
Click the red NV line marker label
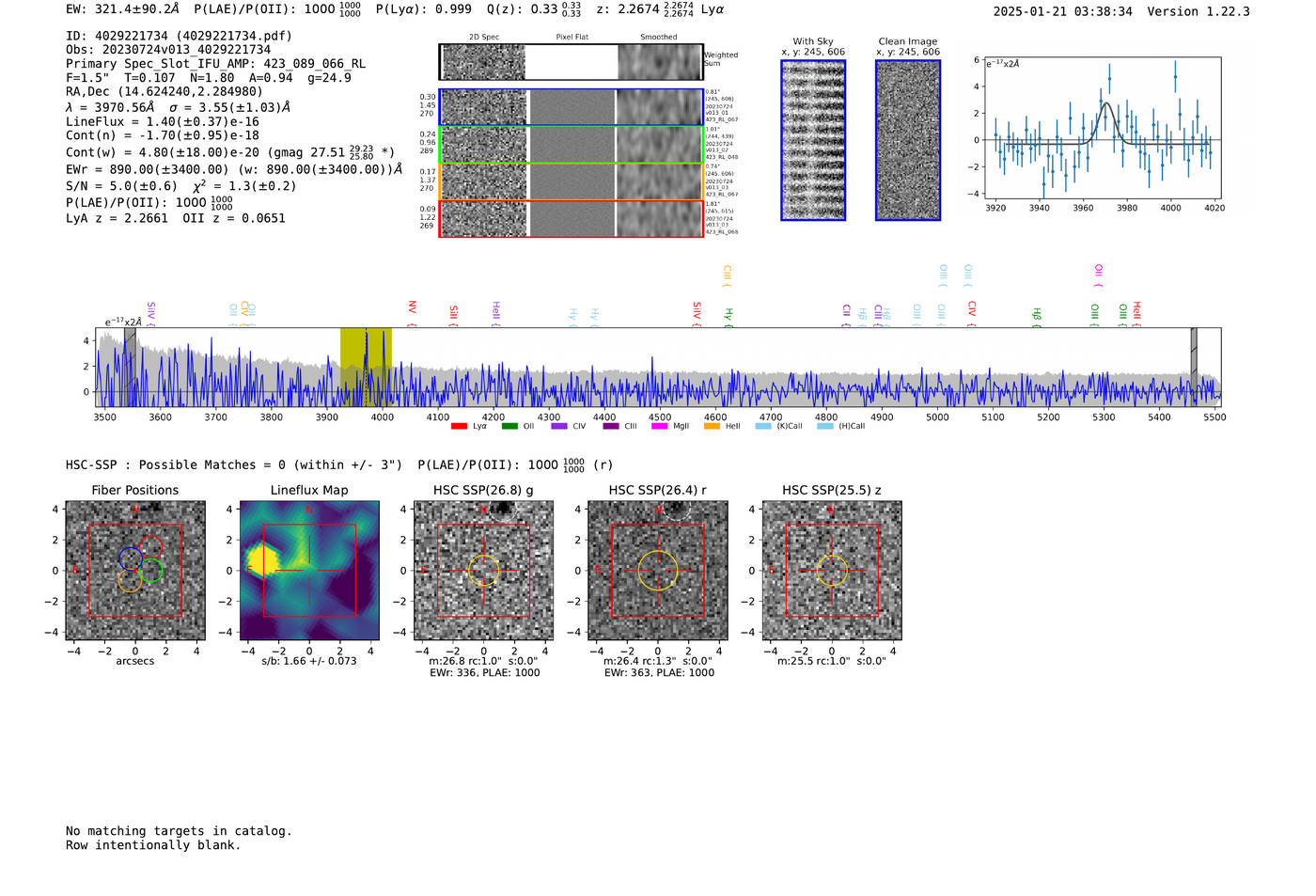click(x=412, y=313)
